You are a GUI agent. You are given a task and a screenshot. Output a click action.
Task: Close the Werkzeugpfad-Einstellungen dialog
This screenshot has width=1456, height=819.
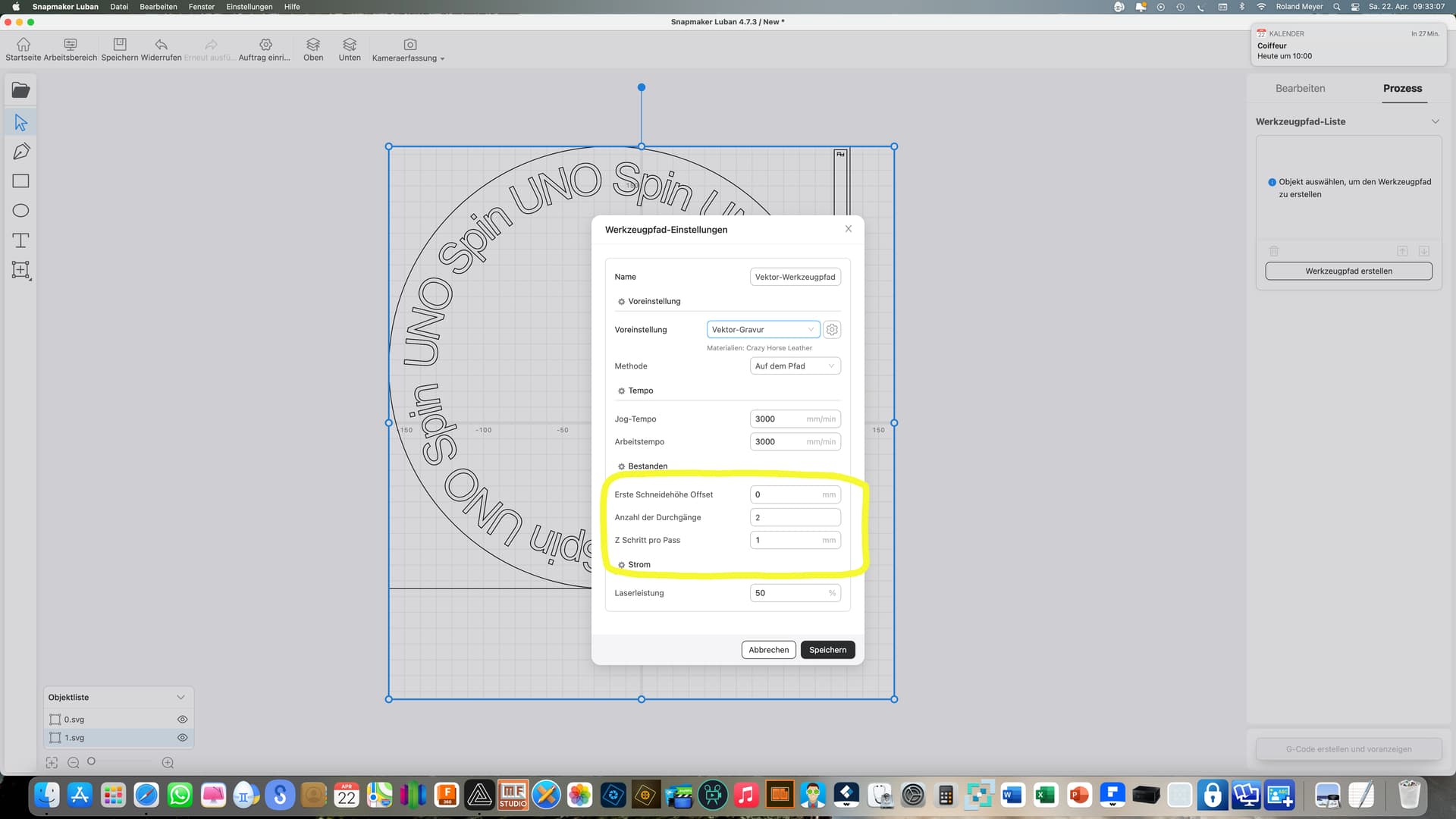pyautogui.click(x=849, y=229)
